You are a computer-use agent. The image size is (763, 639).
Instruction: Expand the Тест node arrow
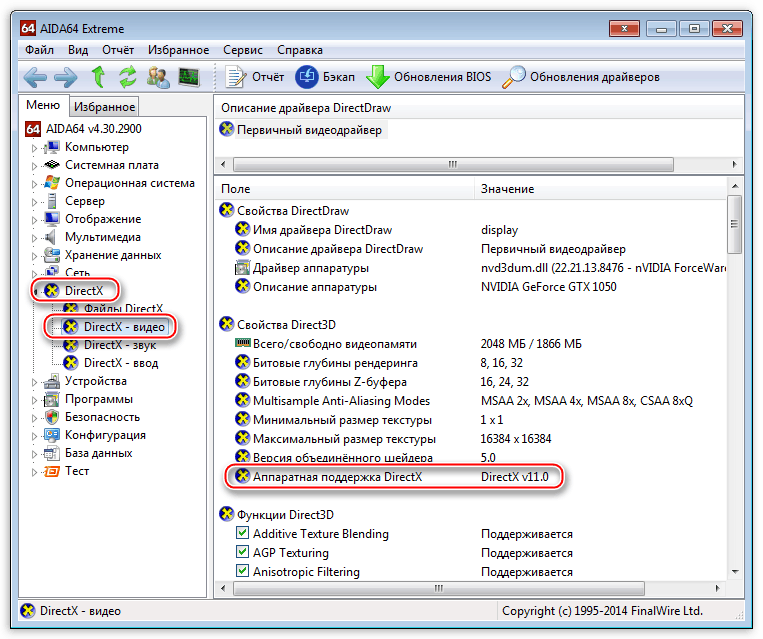[x=34, y=473]
